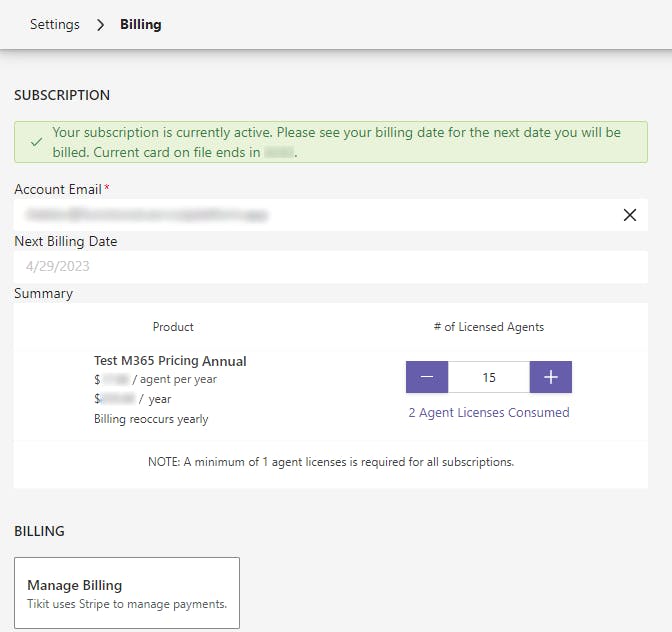Click the licensed agents number box
Screen dimensions: 672x632
pos(489,377)
